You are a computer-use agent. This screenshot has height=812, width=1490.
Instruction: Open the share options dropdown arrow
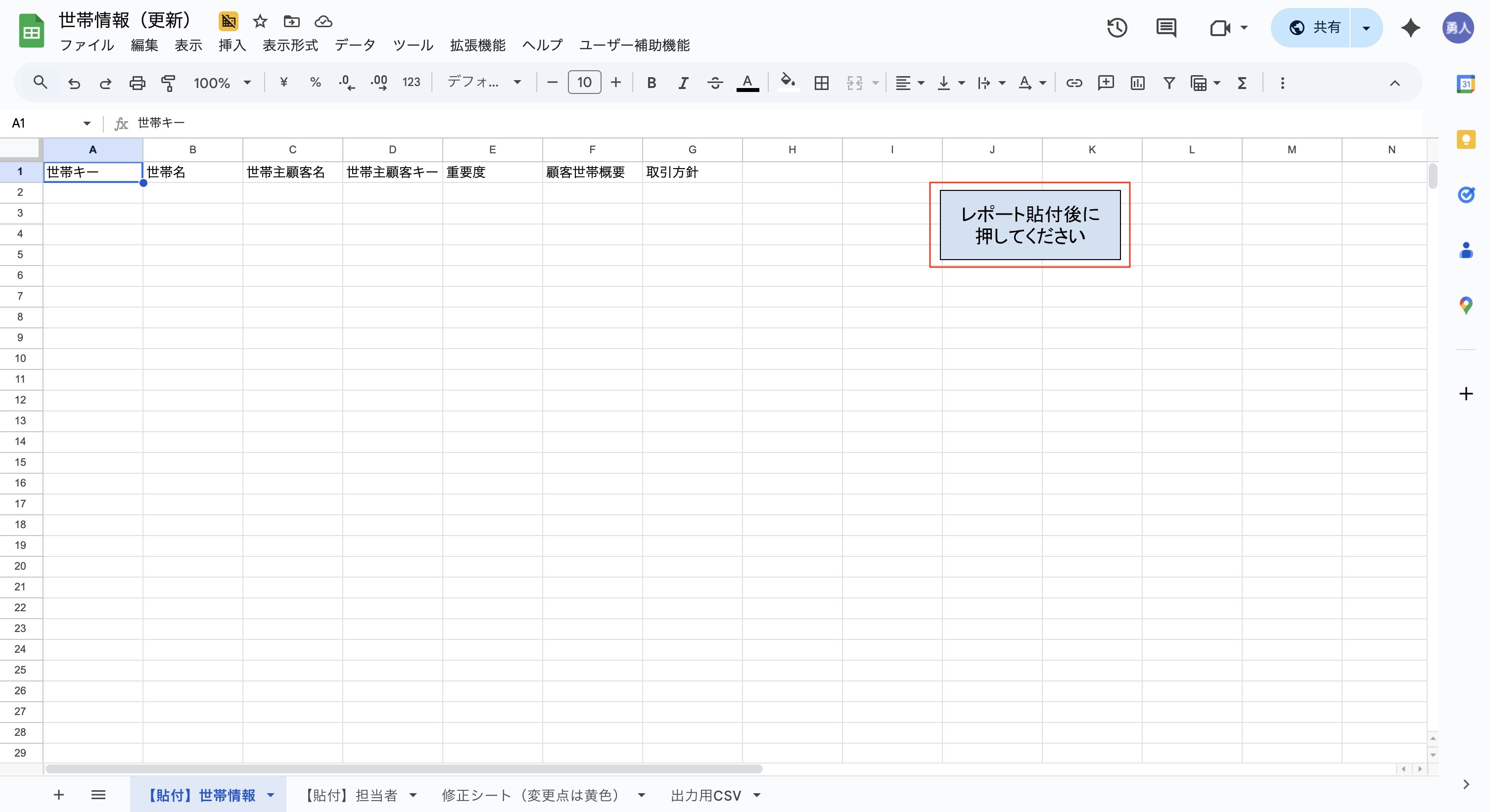[1366, 27]
